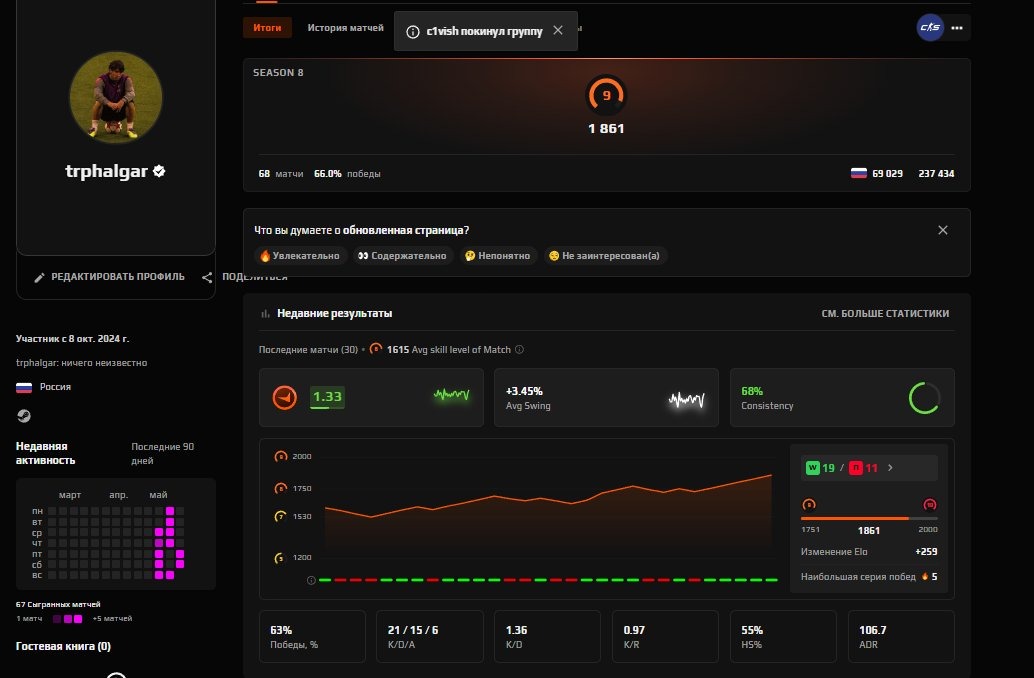Close the обновленная страница feedback box
The height and width of the screenshot is (678, 1034).
(x=943, y=230)
